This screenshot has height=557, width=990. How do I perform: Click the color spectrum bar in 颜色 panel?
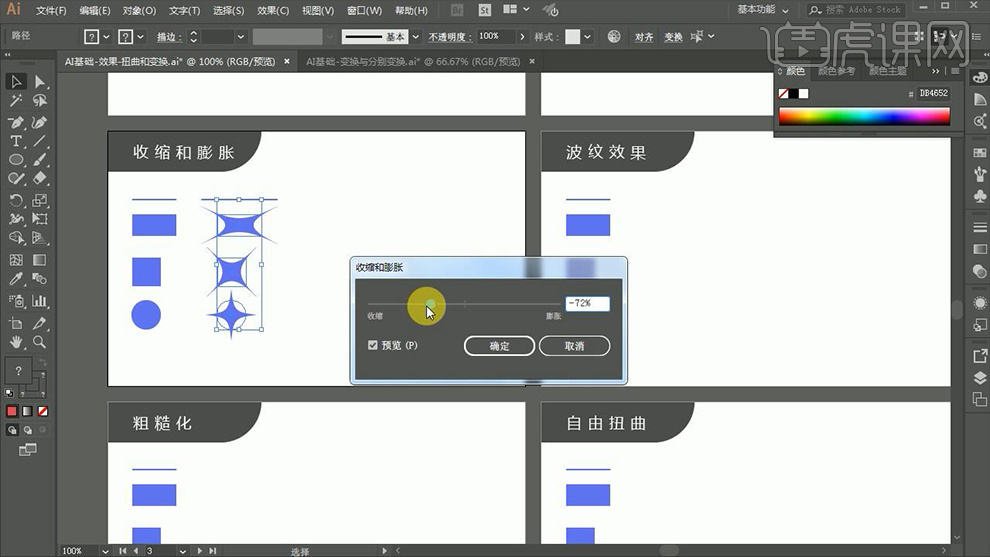(x=863, y=116)
